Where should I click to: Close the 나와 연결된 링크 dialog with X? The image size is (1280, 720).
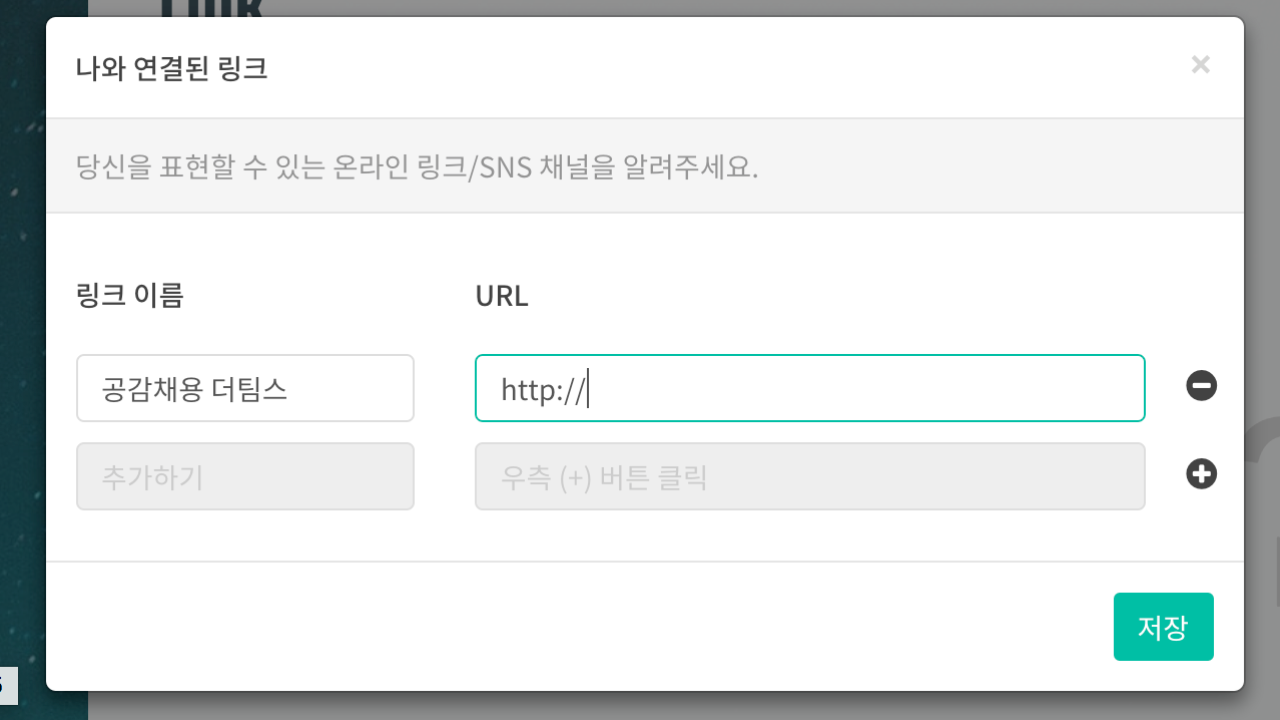[1201, 66]
